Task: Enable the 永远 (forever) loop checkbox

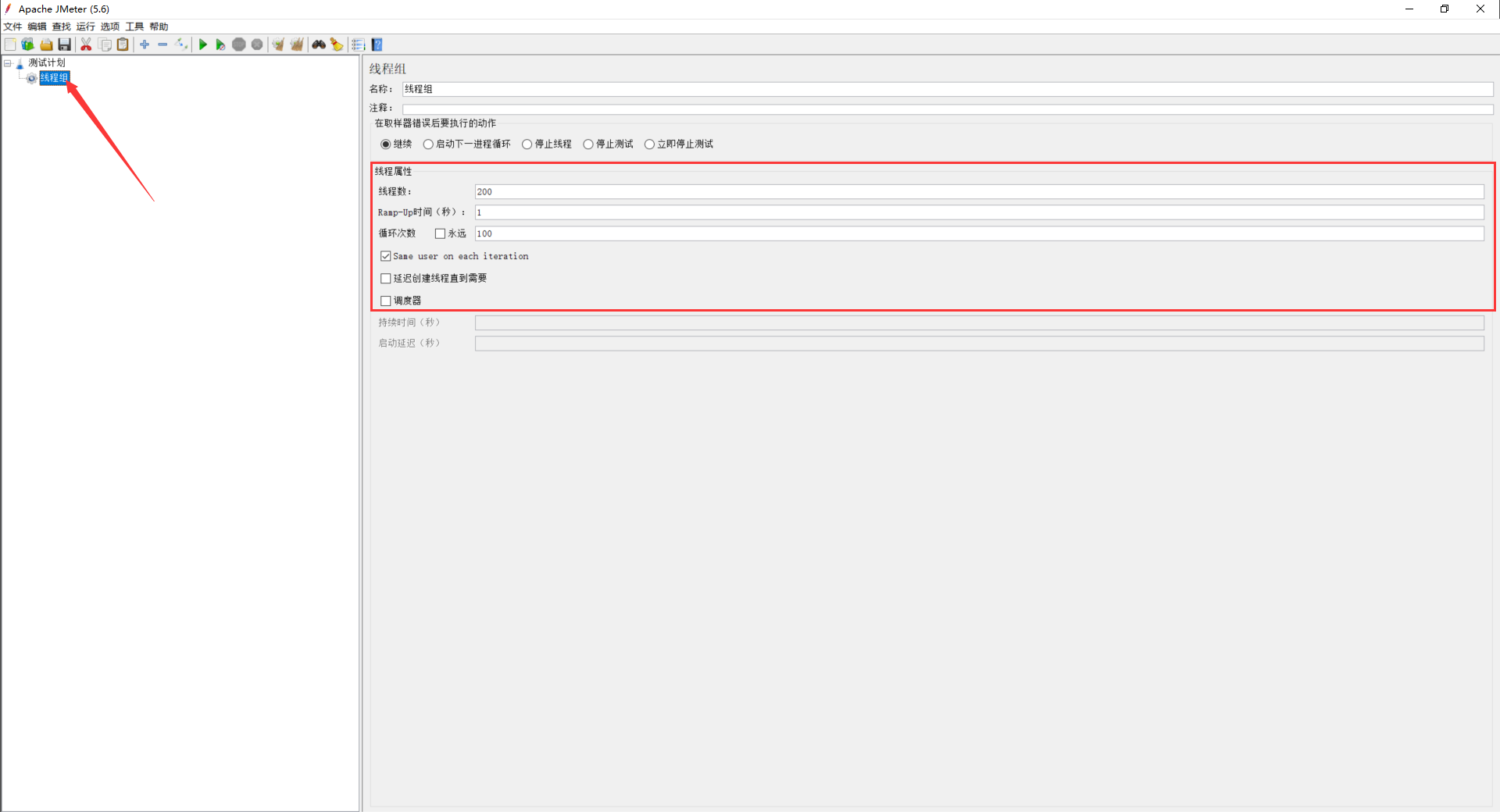Action: (x=440, y=233)
